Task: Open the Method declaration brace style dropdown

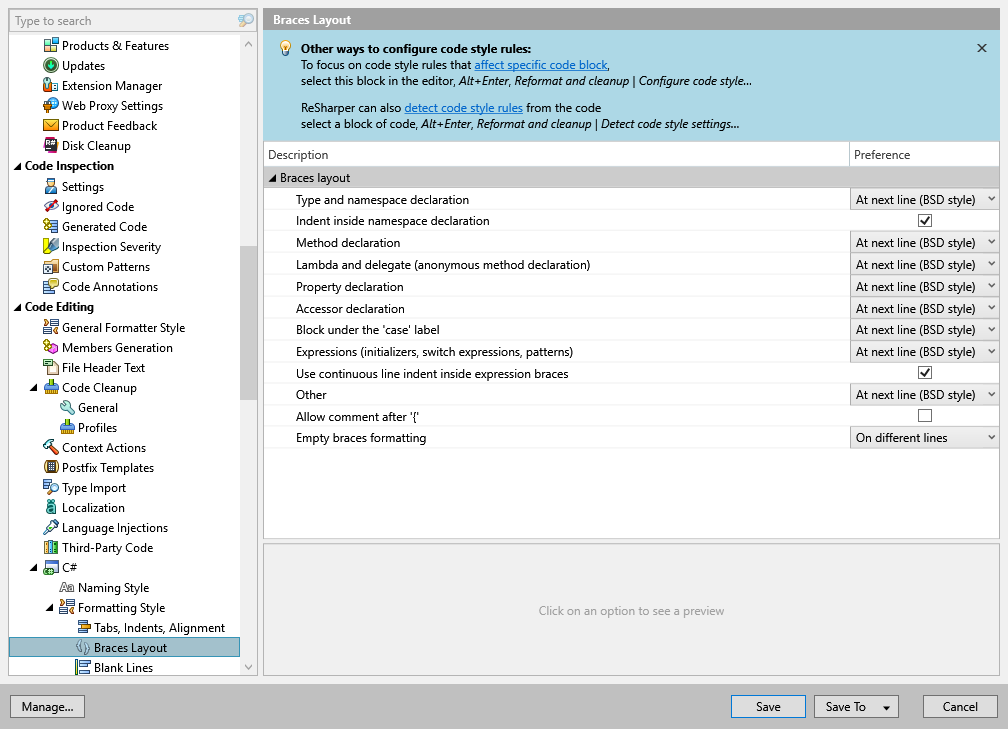Action: (x=923, y=242)
